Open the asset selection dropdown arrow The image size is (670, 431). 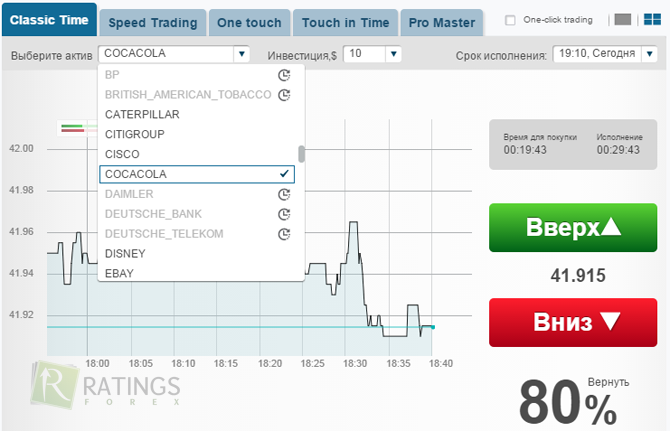[x=241, y=54]
